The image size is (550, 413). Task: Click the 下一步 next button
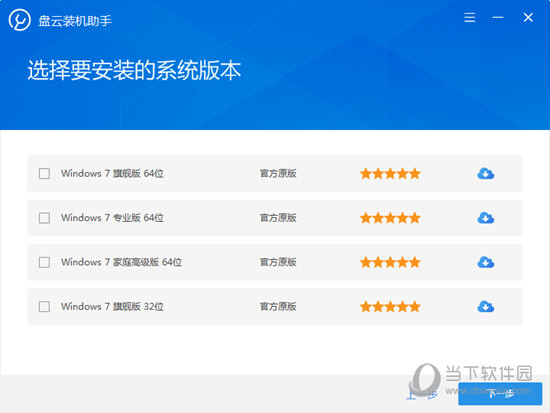click(500, 394)
